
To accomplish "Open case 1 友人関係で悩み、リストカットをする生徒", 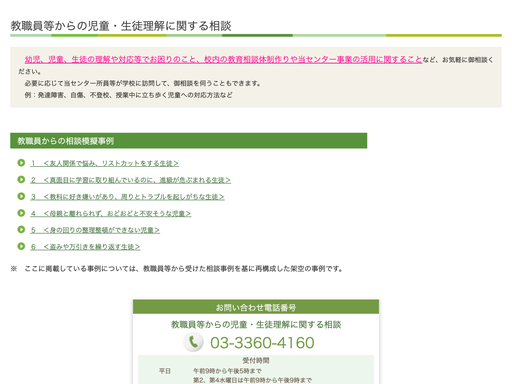I will click(105, 163).
